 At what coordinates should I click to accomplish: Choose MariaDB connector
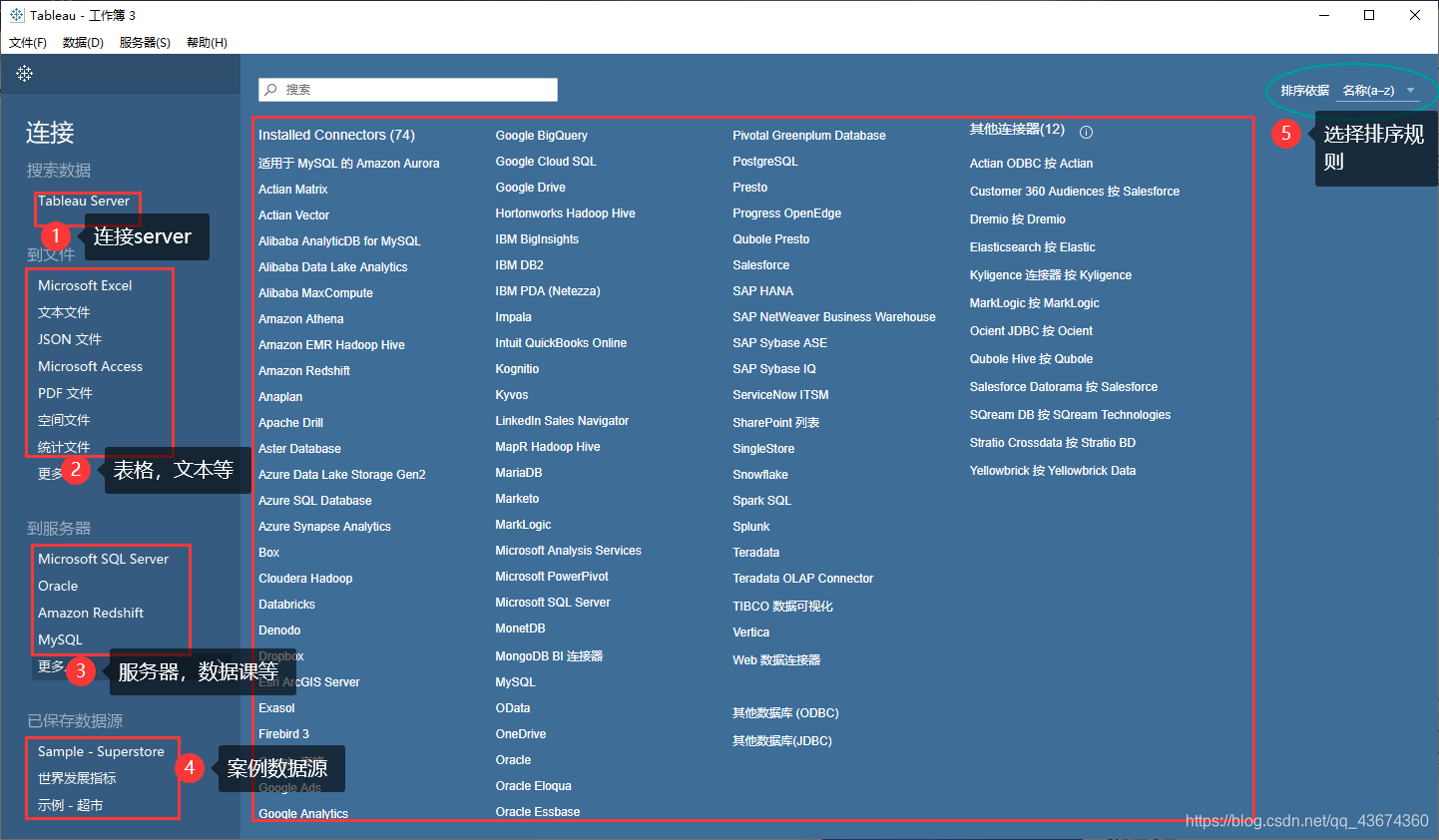[519, 473]
